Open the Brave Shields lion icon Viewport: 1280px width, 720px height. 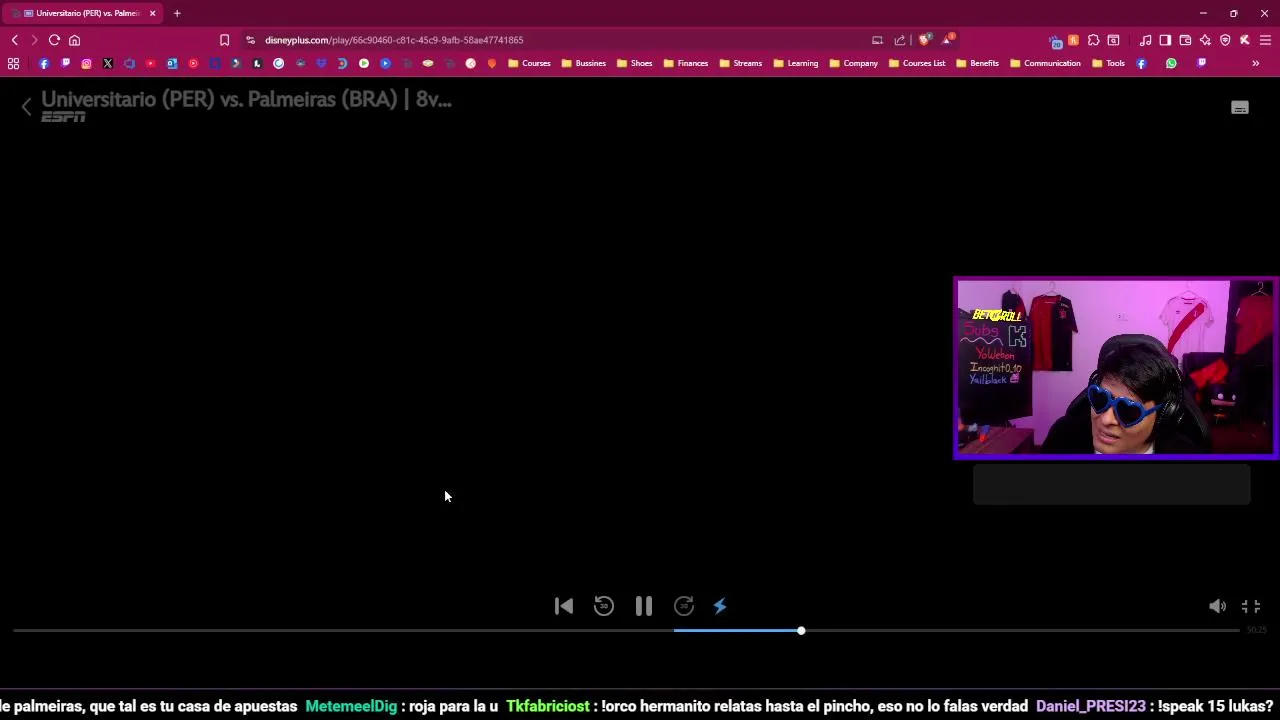[925, 40]
